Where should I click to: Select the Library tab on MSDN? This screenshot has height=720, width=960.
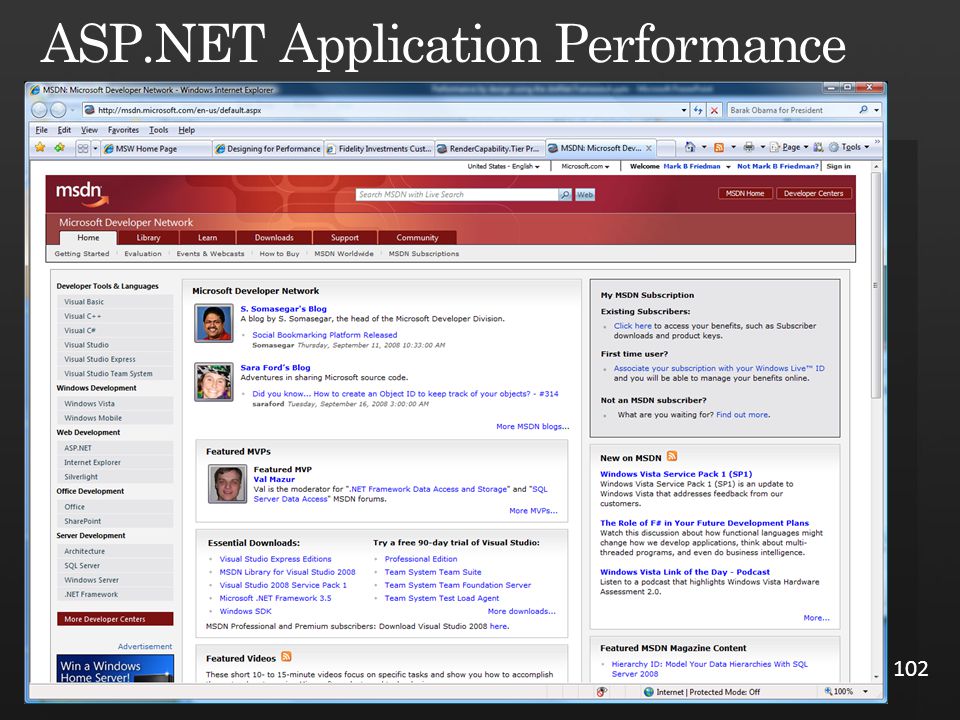coord(148,238)
